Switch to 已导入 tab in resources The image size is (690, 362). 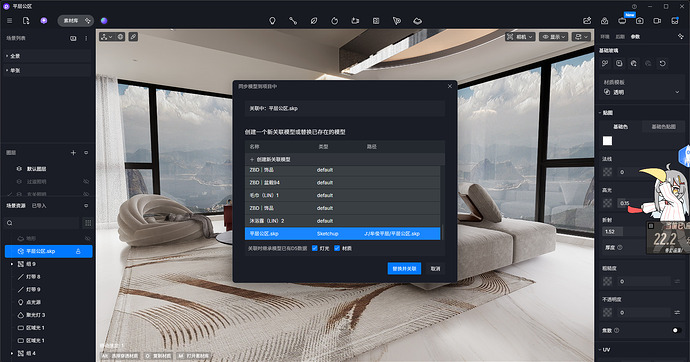[x=39, y=206]
